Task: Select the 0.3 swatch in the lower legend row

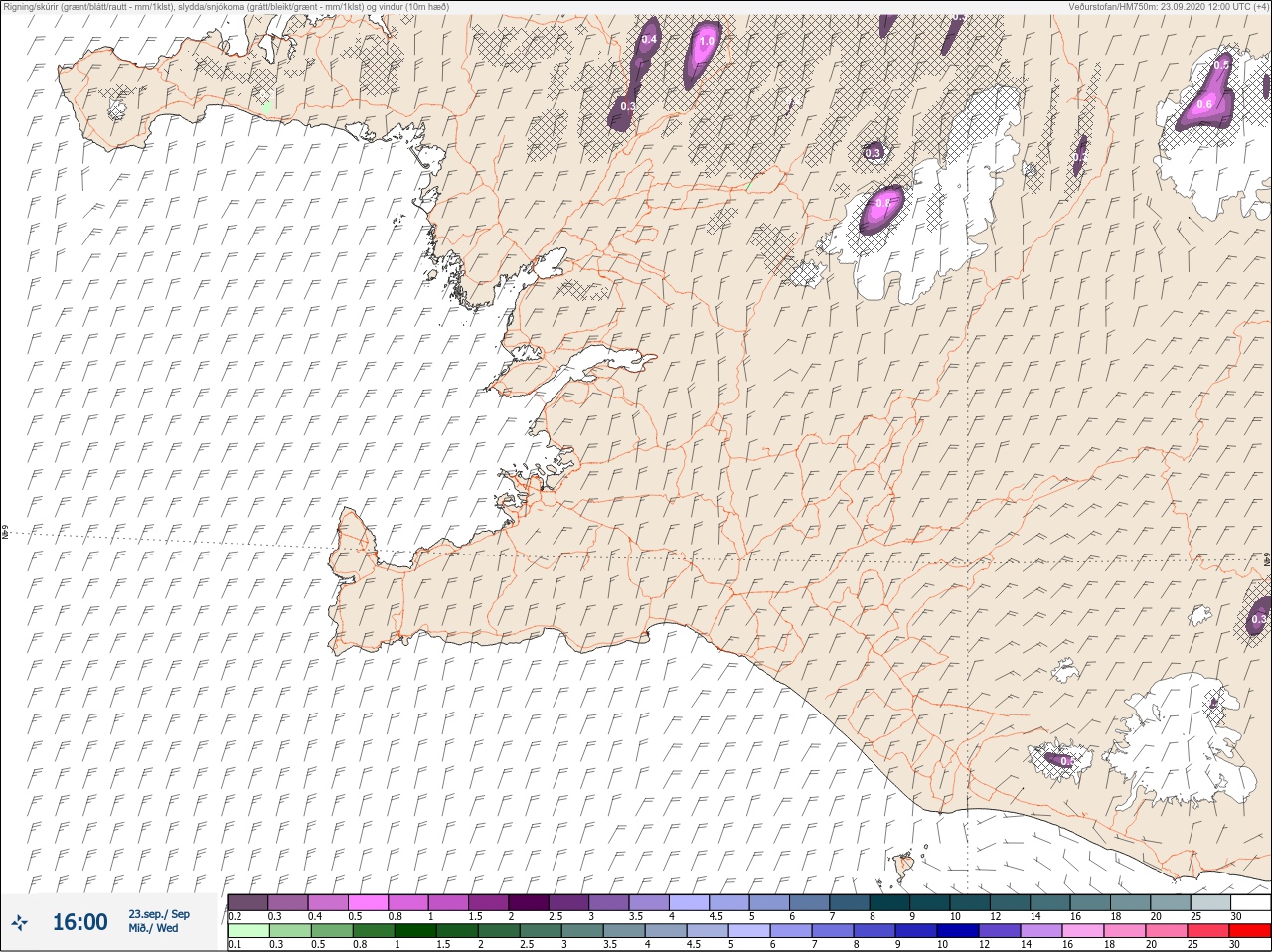Action: (289, 931)
